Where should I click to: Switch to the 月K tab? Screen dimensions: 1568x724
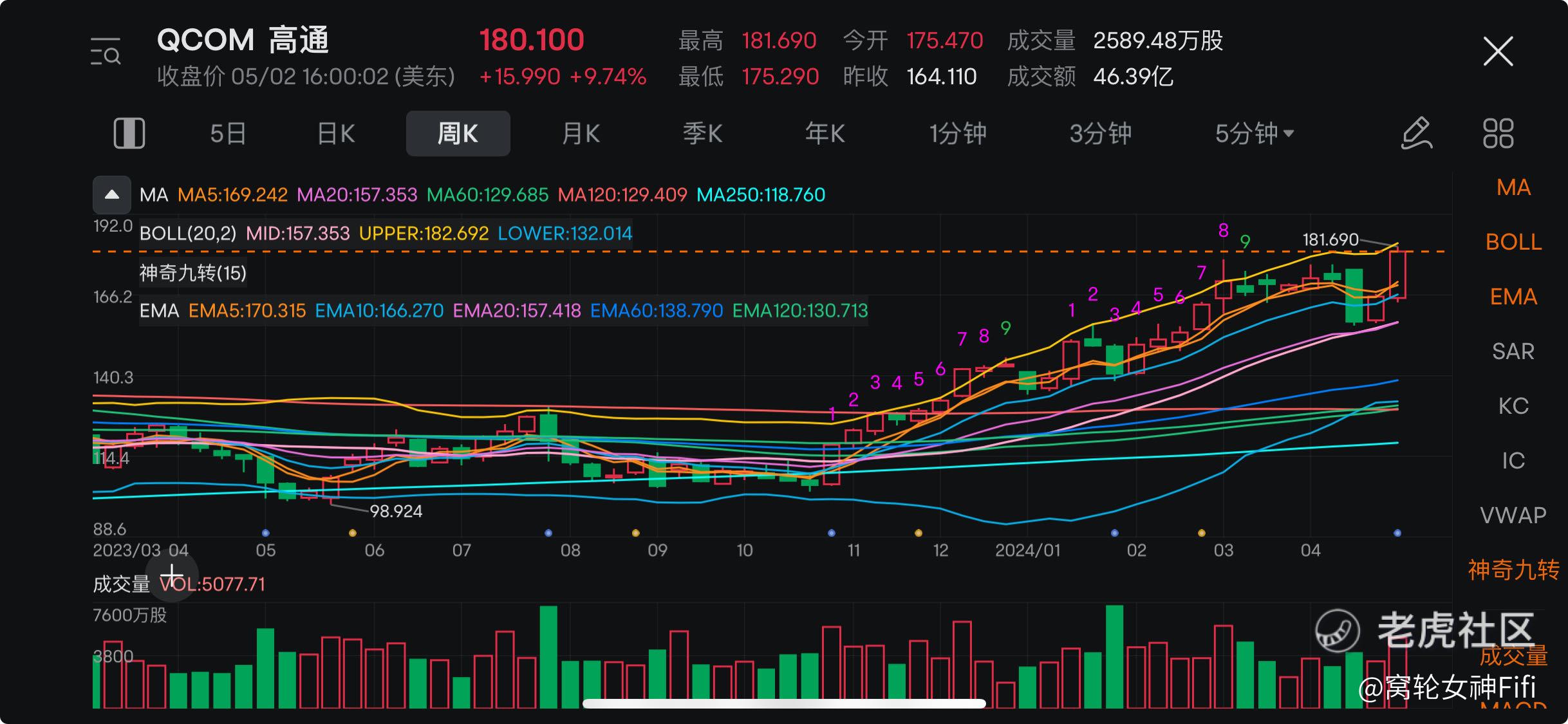pos(581,134)
